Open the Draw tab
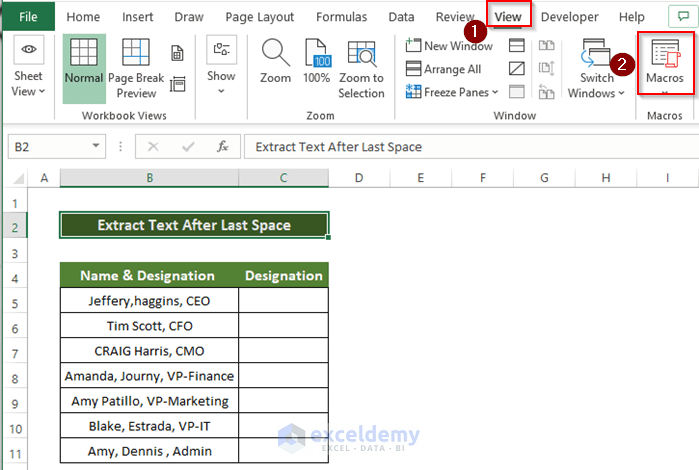This screenshot has width=699, height=470. [189, 17]
